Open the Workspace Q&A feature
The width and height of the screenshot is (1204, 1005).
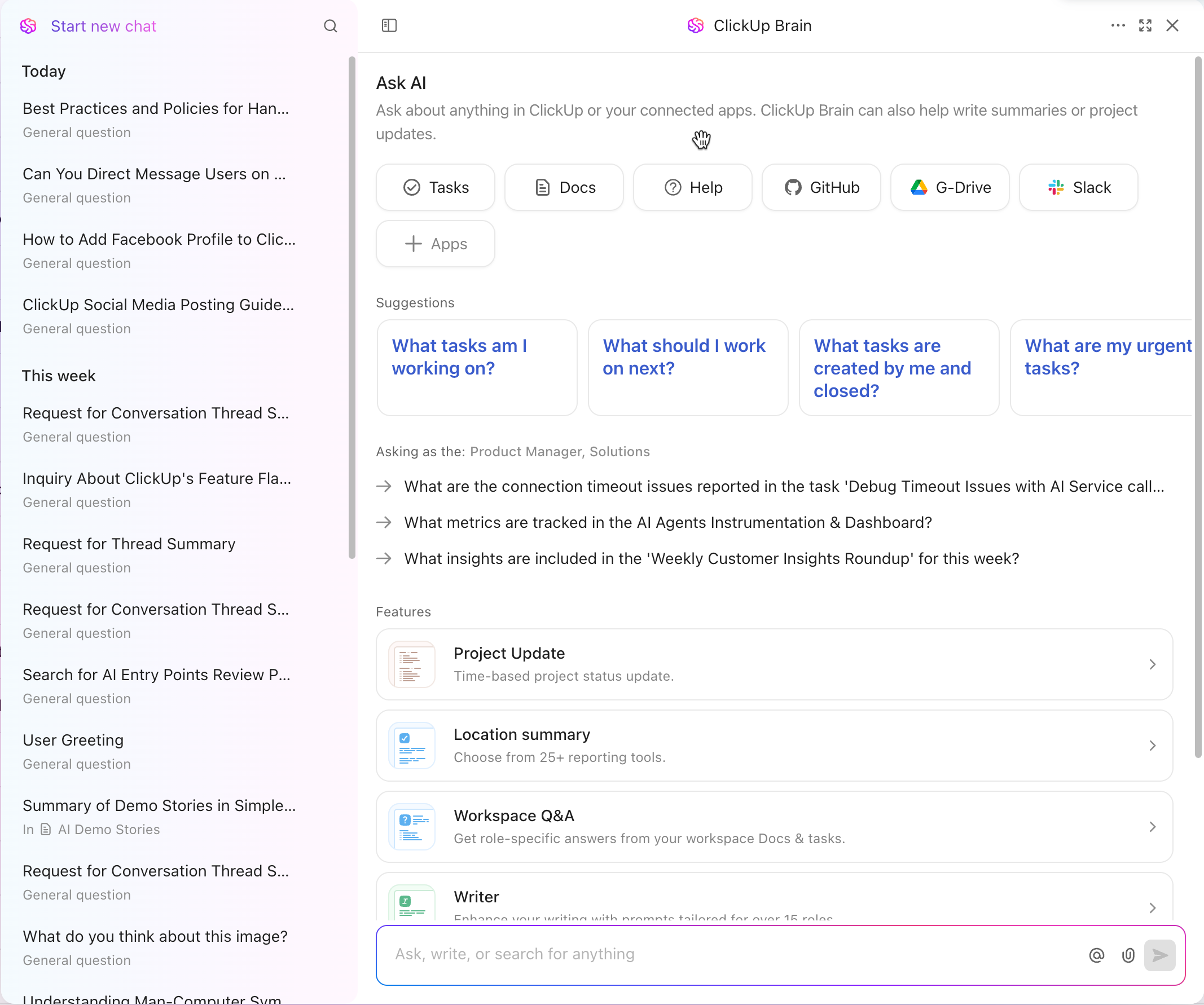tap(774, 827)
